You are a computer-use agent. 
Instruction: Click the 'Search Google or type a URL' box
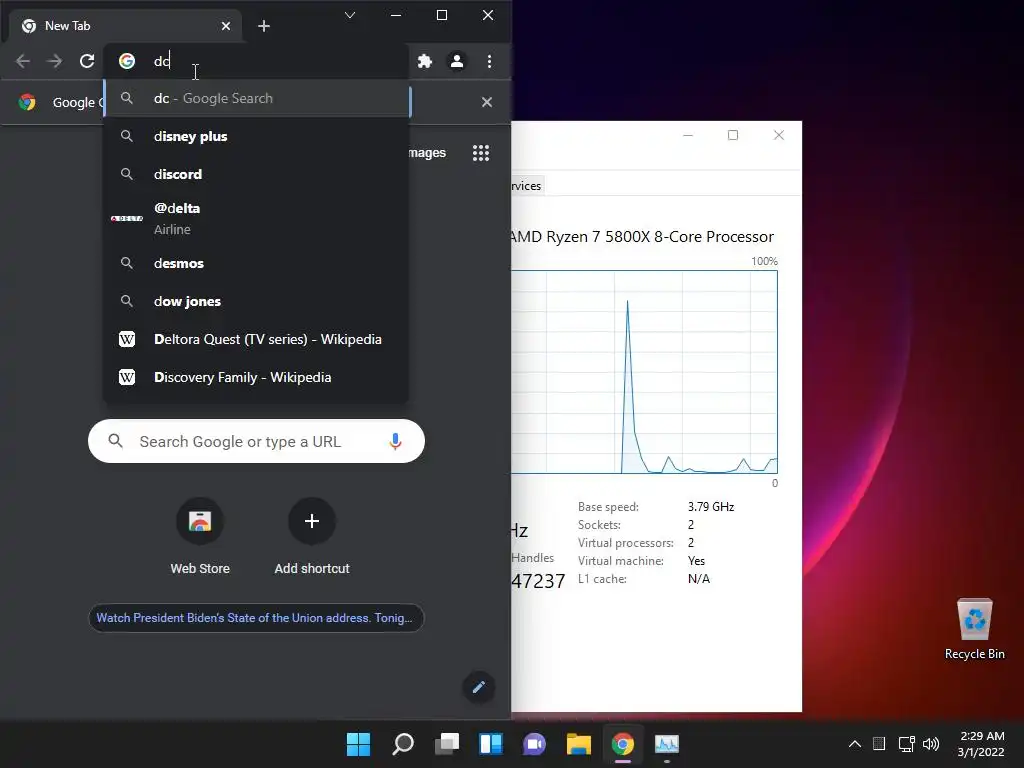click(x=257, y=441)
